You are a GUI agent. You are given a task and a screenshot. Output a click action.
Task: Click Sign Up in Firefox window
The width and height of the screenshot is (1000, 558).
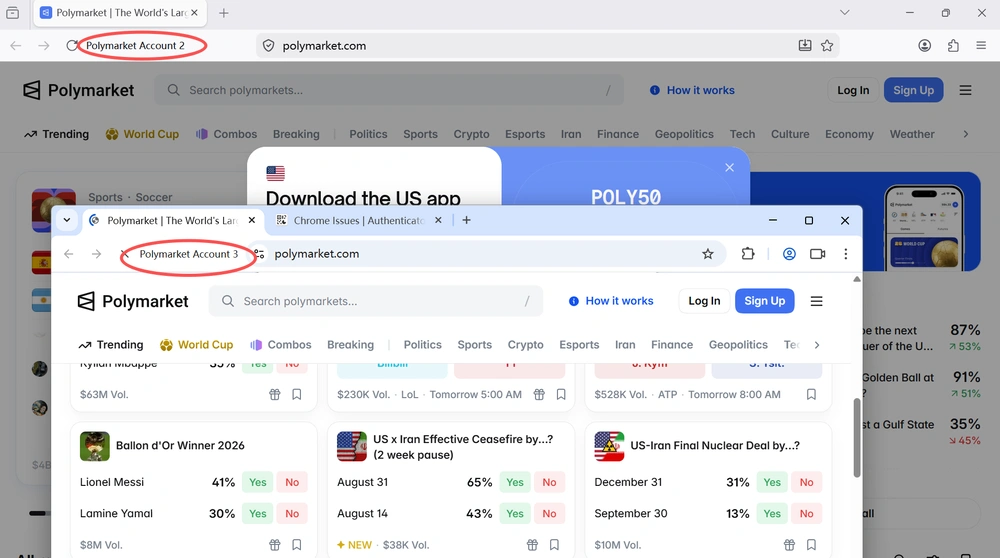[x=913, y=91]
